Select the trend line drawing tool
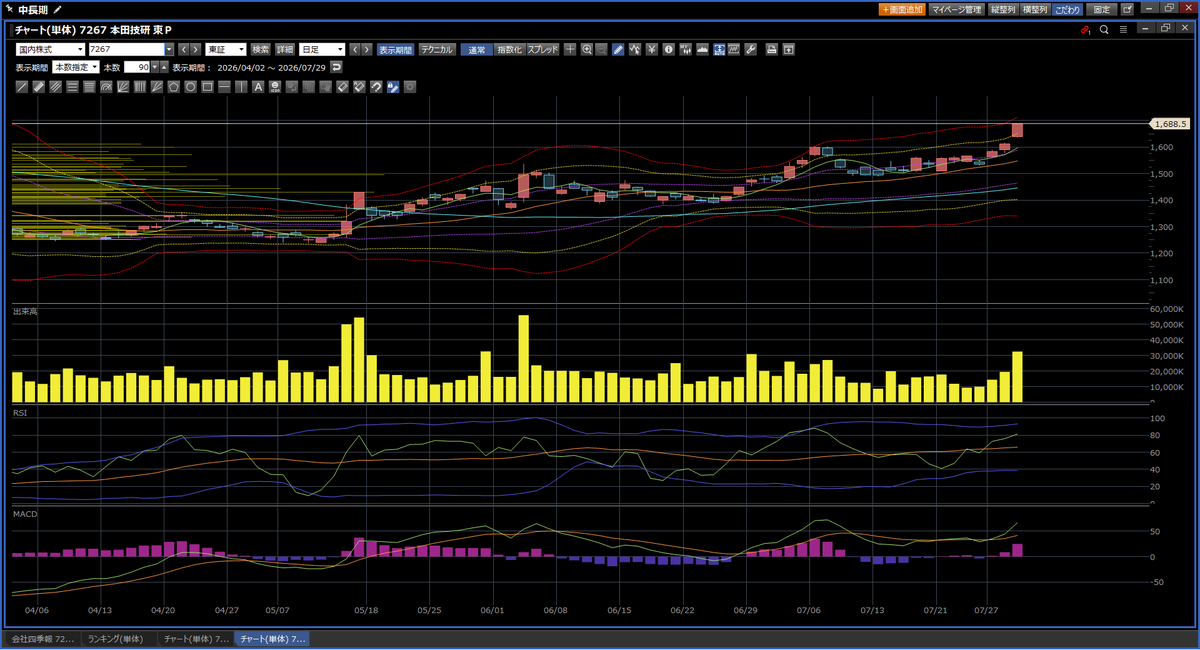 tap(22, 87)
